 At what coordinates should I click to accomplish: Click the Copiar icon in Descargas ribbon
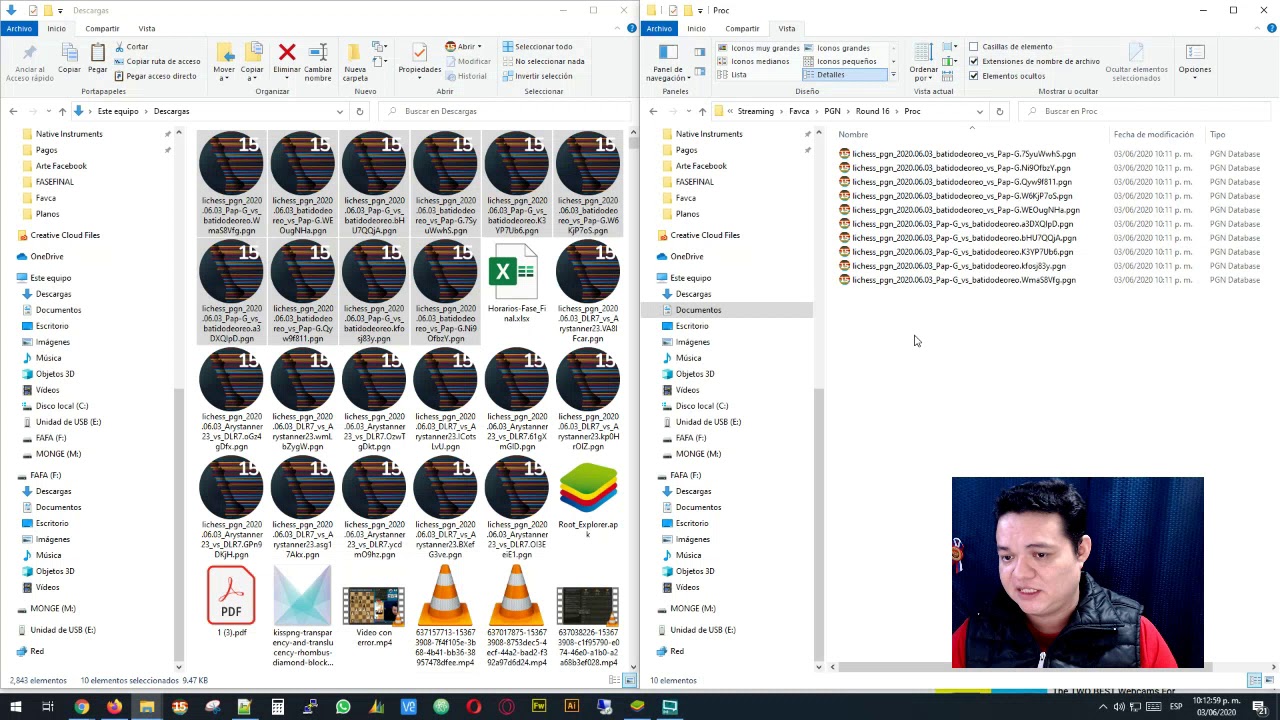(x=69, y=59)
